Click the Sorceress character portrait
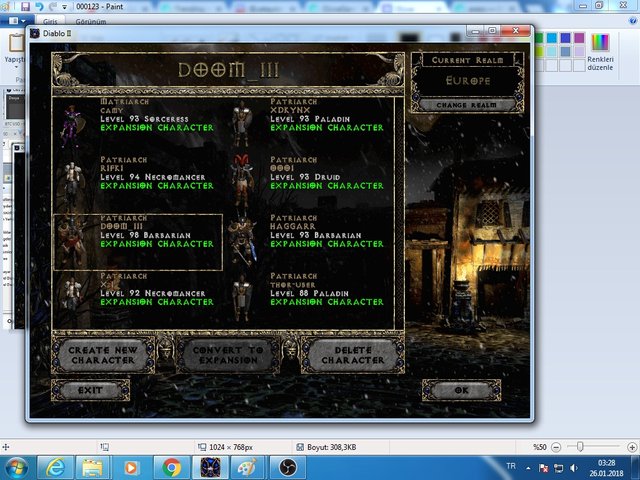640x480 pixels. click(x=72, y=126)
